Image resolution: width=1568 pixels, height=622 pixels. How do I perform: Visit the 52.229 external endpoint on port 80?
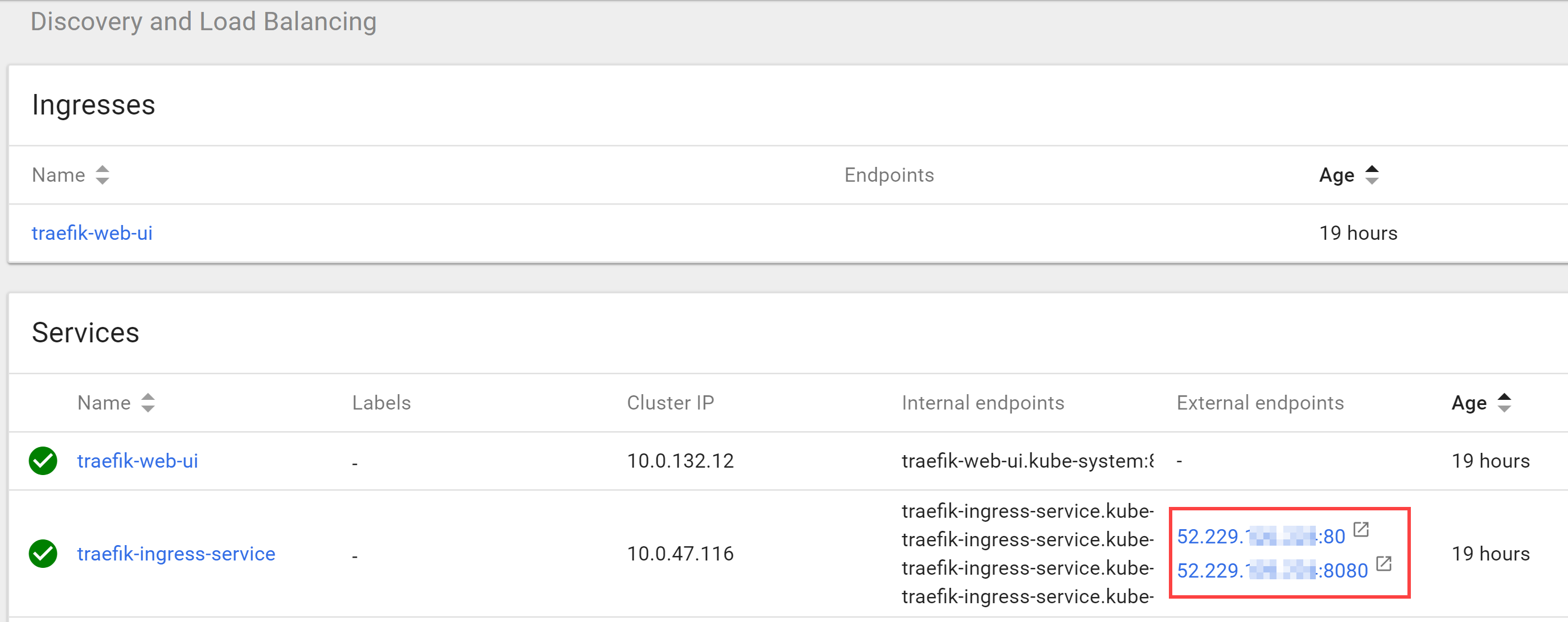click(1261, 537)
